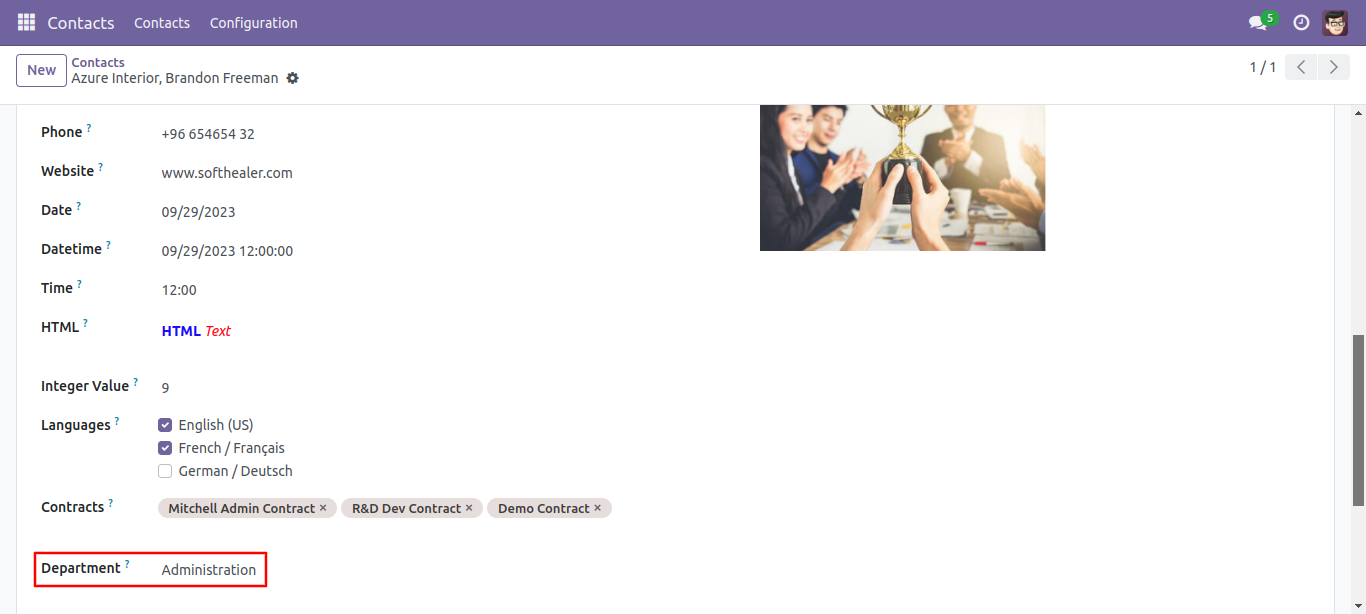Uncheck the French / Français checkbox
Screen dimensions: 1366x614
point(165,448)
